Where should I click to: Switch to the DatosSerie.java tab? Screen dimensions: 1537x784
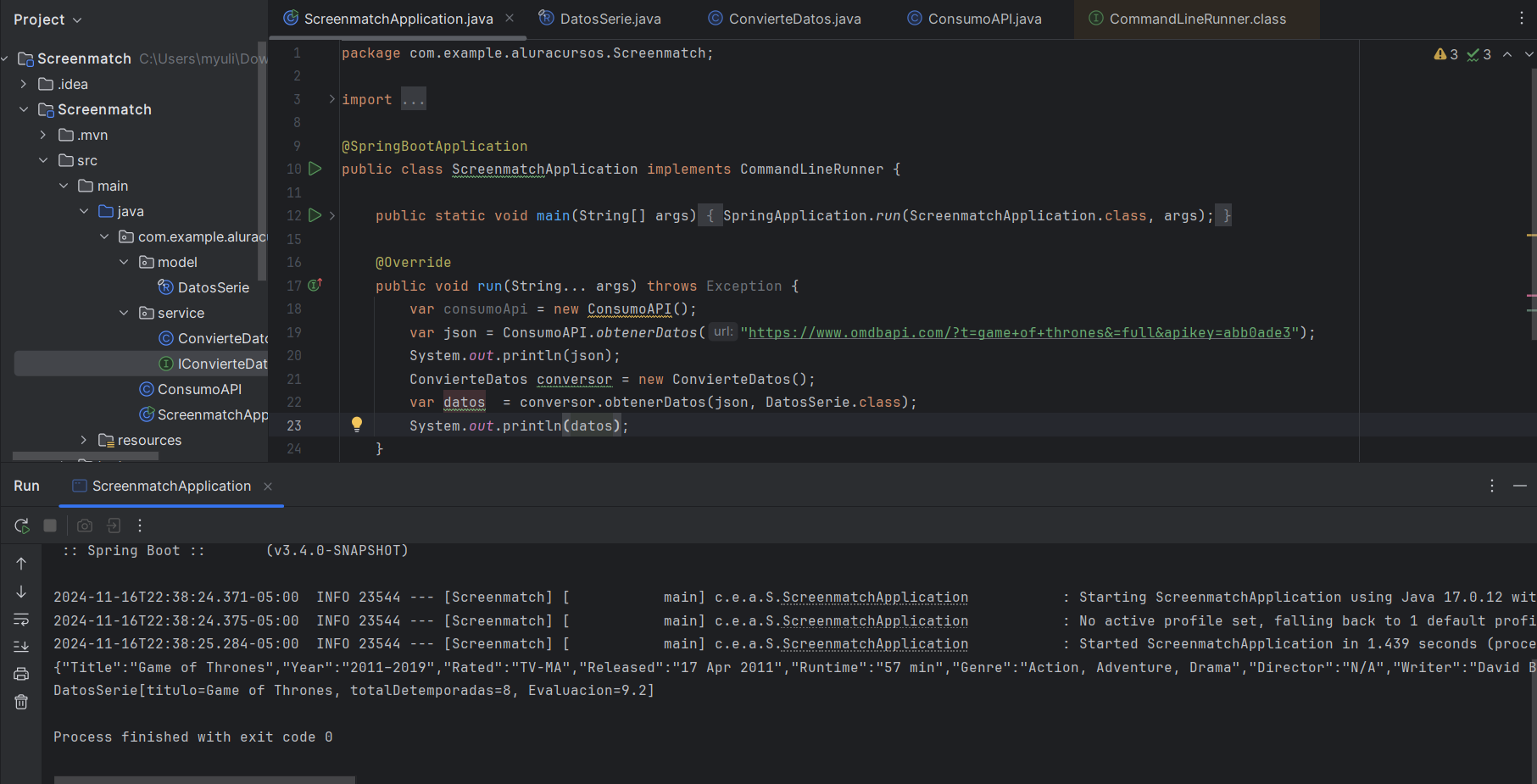coord(600,19)
